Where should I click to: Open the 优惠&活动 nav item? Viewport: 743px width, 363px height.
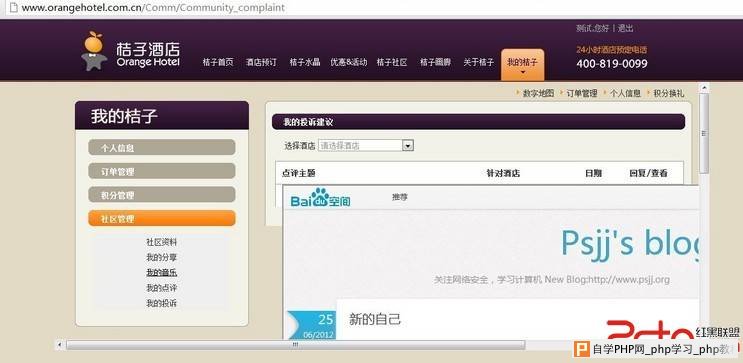[x=349, y=62]
